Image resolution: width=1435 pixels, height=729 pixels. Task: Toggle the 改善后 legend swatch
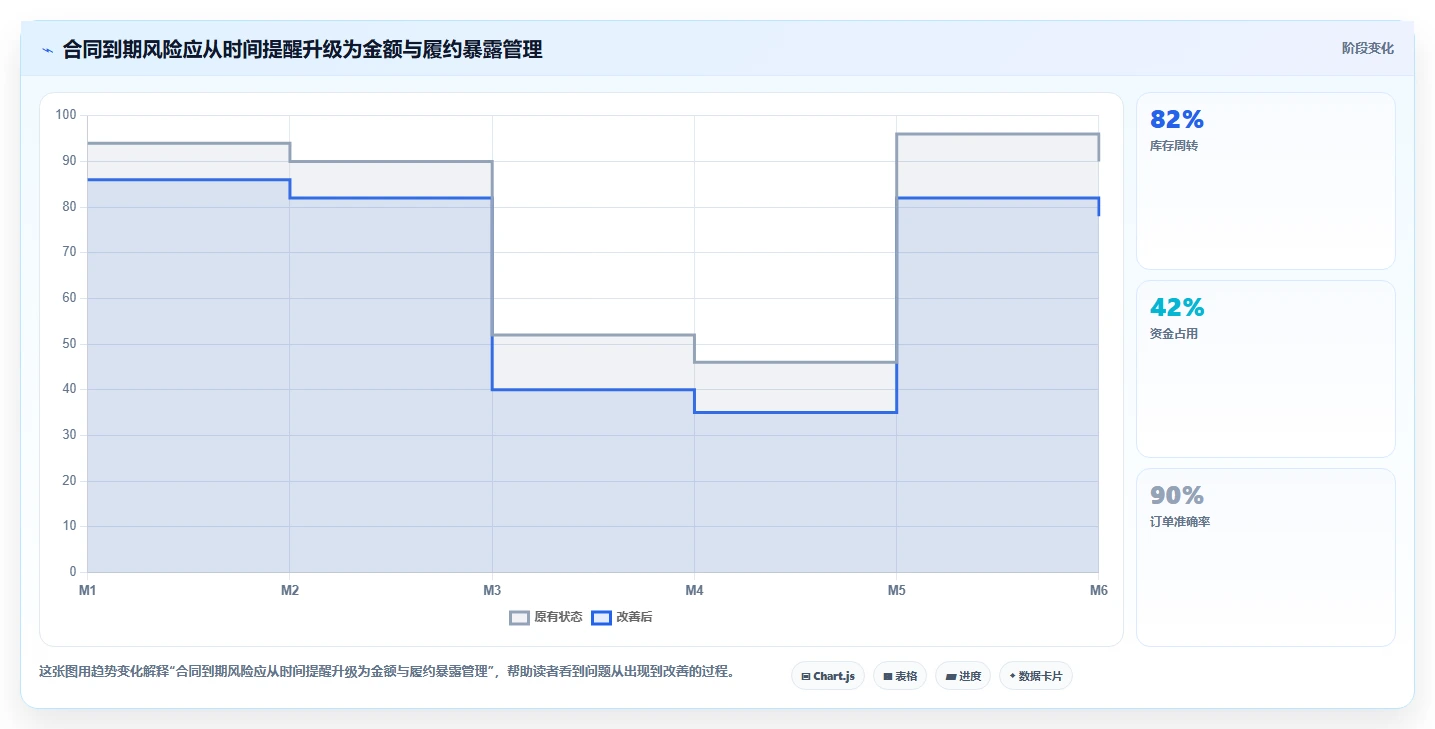pyautogui.click(x=601, y=618)
